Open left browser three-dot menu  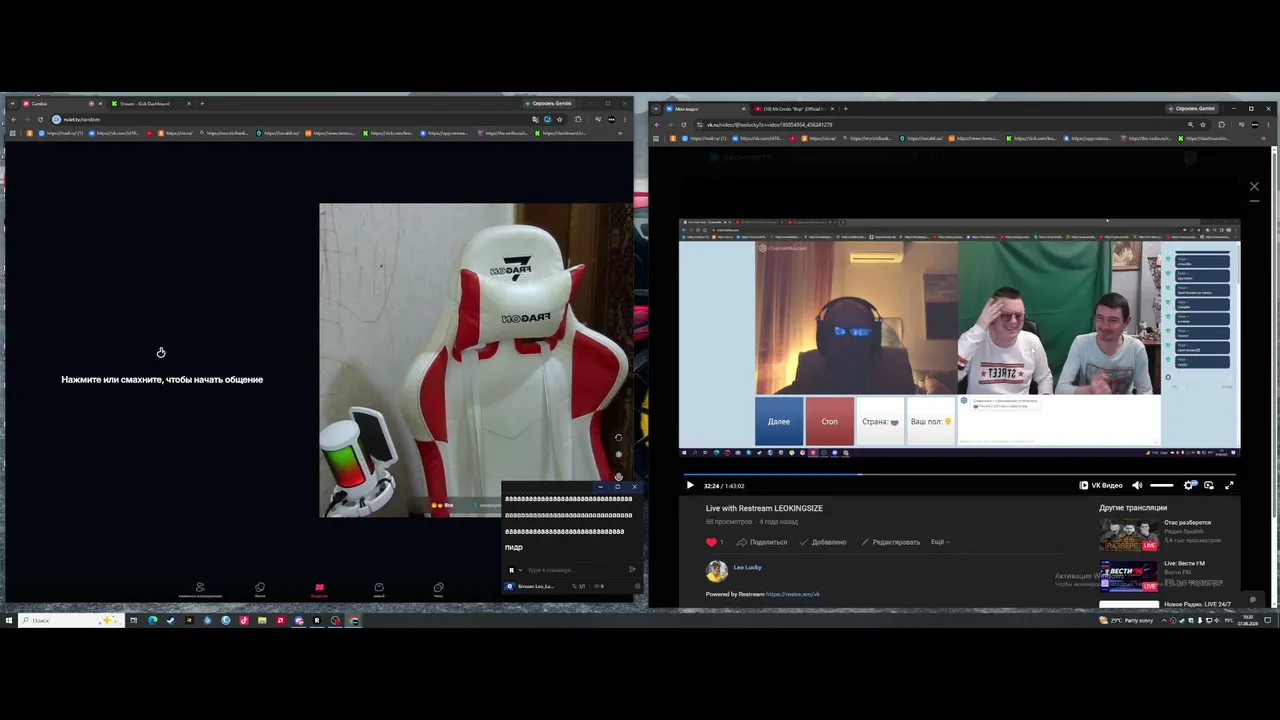[627, 119]
